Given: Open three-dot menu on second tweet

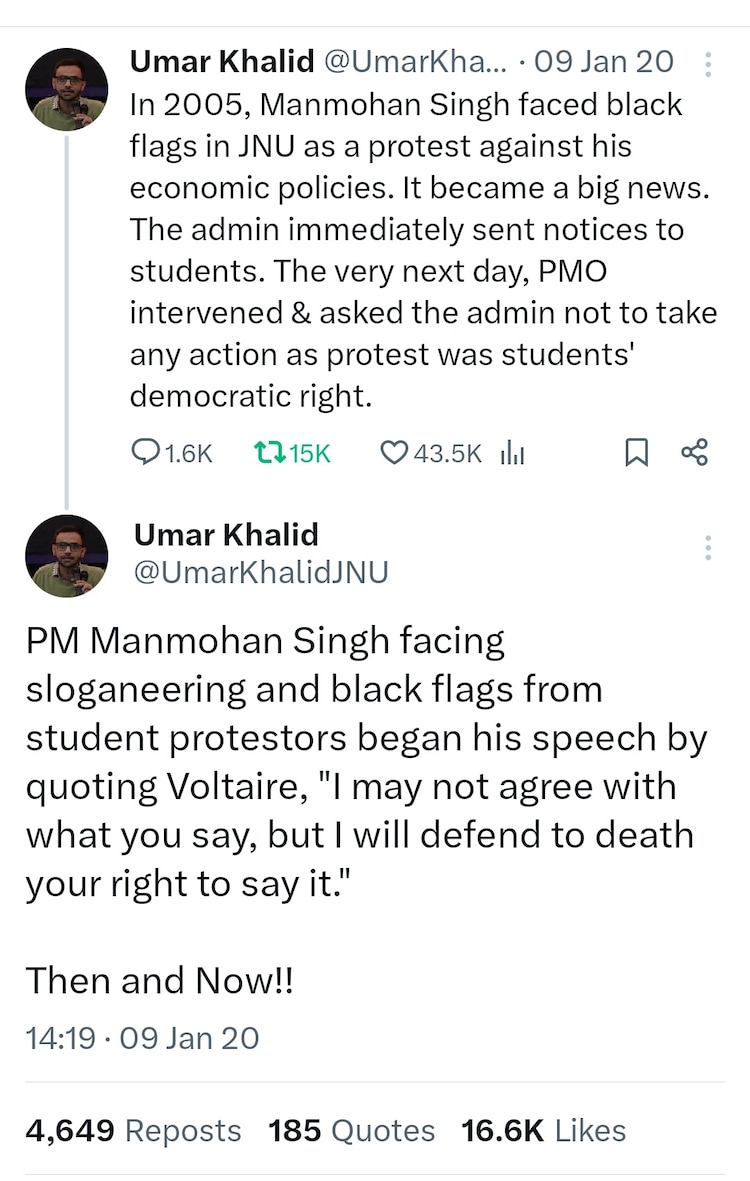Looking at the screenshot, I should click(708, 547).
